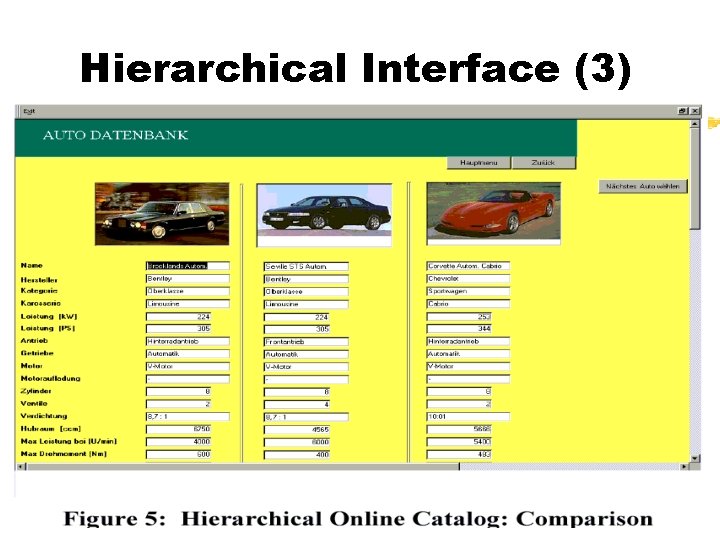Viewport: 720px width, 540px height.
Task: Click the horizontal scrollbar left arrow
Action: (x=20, y=467)
